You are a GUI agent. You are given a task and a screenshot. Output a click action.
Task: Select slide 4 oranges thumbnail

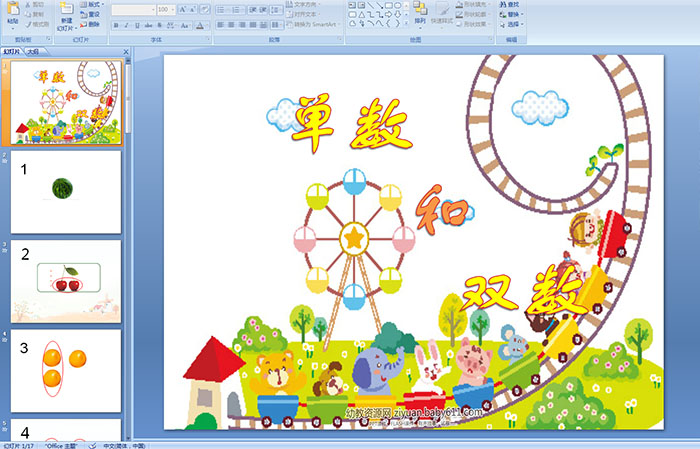[x=66, y=370]
